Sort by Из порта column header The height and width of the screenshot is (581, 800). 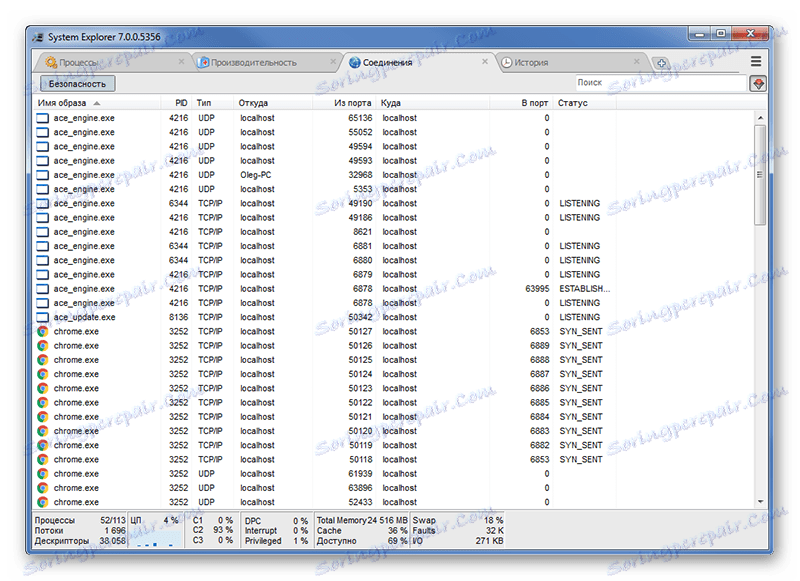(344, 103)
